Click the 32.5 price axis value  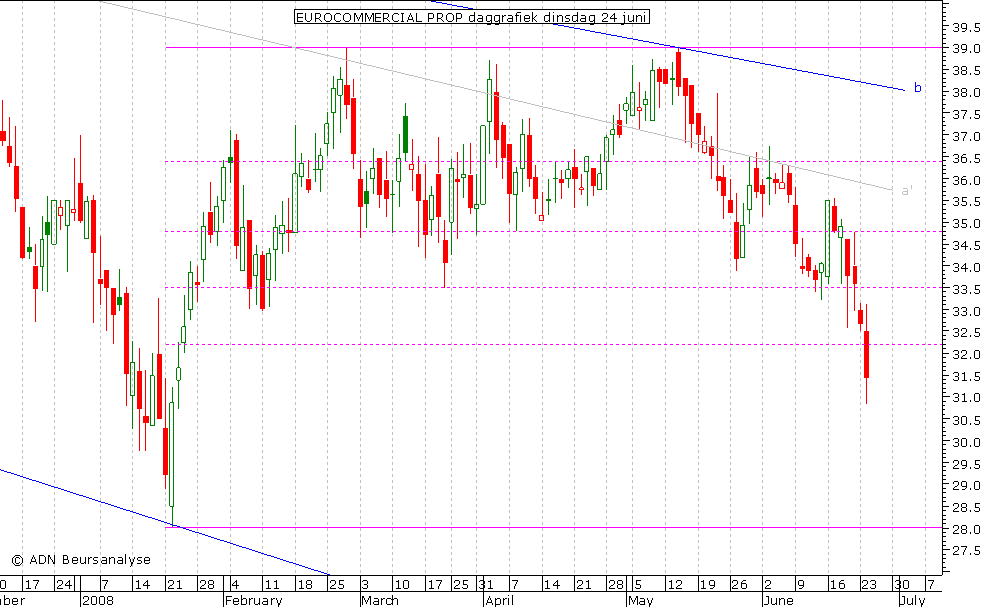(x=966, y=333)
